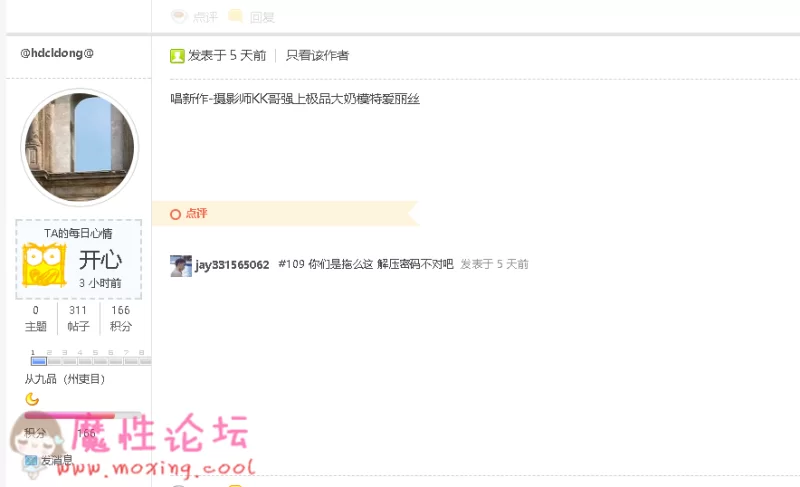Viewport: 800px width, 487px height.
Task: Show only this author's posts (只看该作者)
Action: tap(317, 56)
